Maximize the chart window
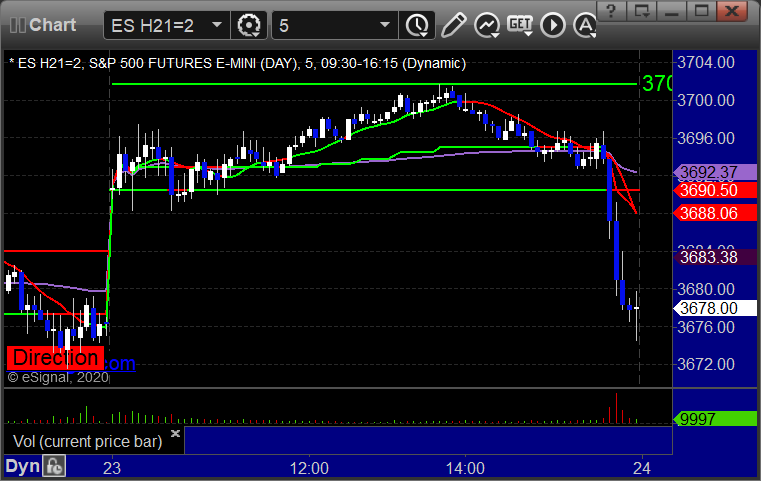This screenshot has height=481, width=761. pos(701,11)
